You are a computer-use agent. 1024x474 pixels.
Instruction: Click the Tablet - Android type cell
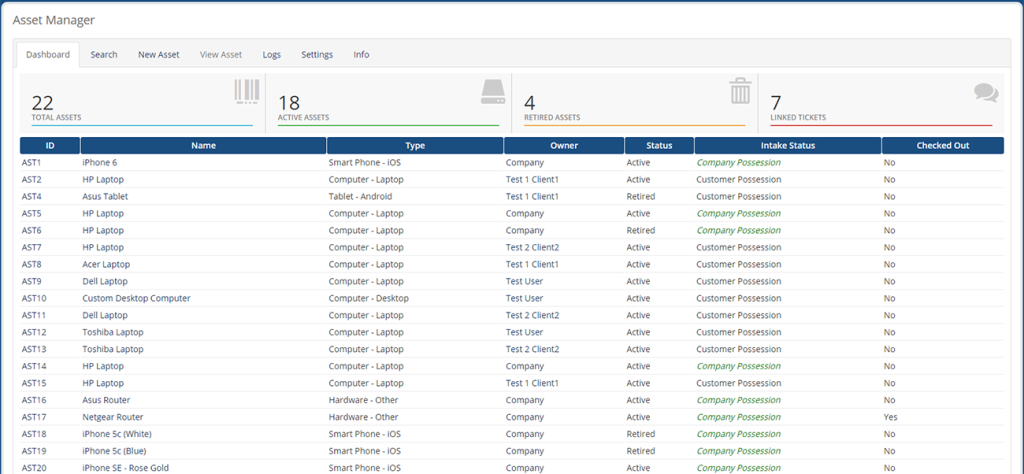pyautogui.click(x=360, y=197)
